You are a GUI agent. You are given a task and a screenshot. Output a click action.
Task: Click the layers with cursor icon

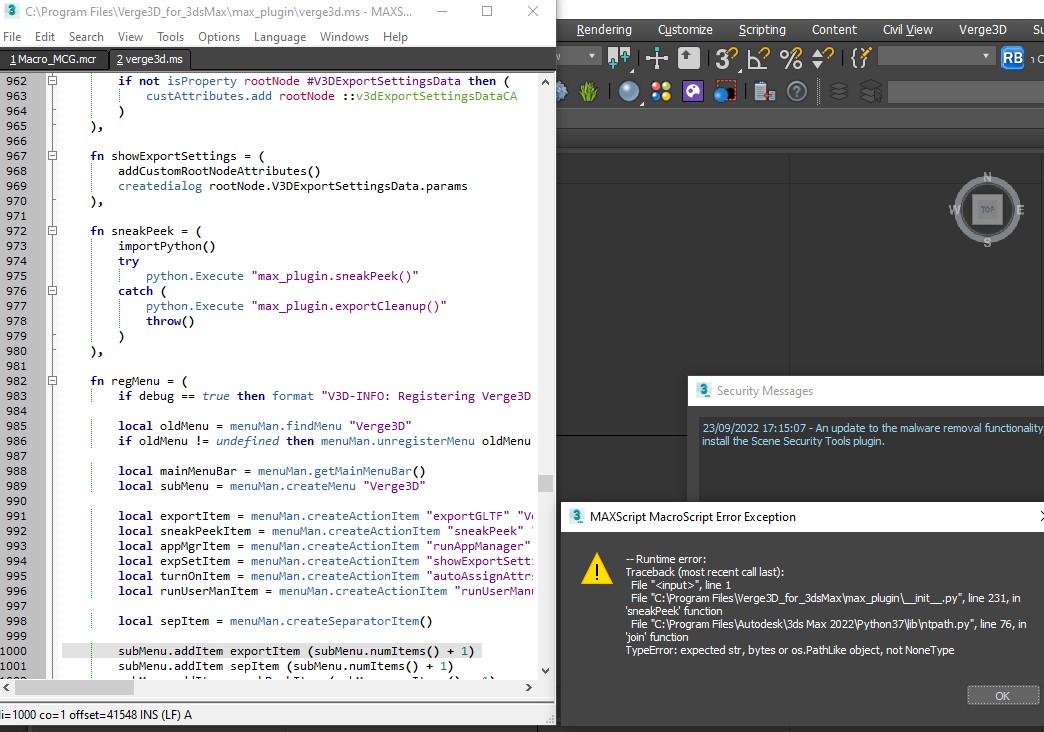coord(871,91)
